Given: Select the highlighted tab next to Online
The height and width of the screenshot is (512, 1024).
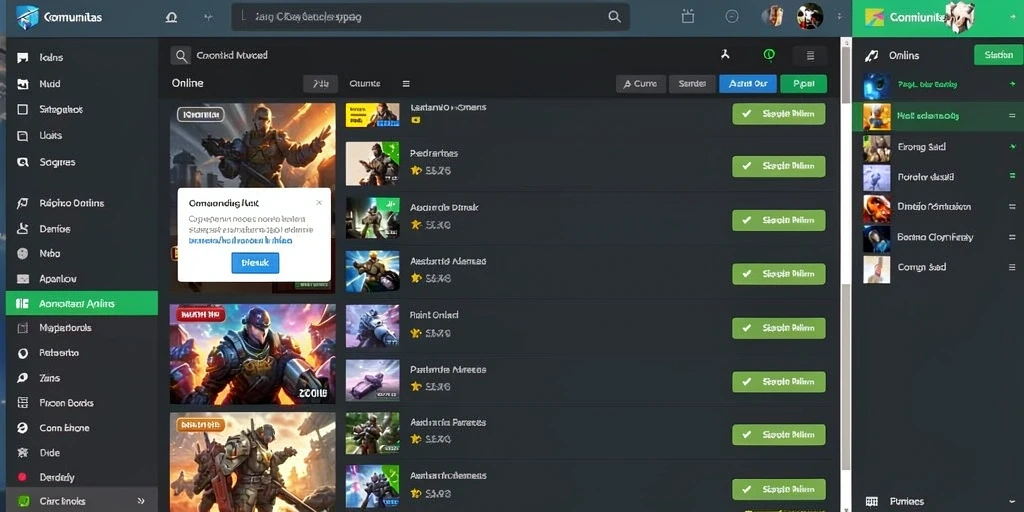Looking at the screenshot, I should (321, 84).
